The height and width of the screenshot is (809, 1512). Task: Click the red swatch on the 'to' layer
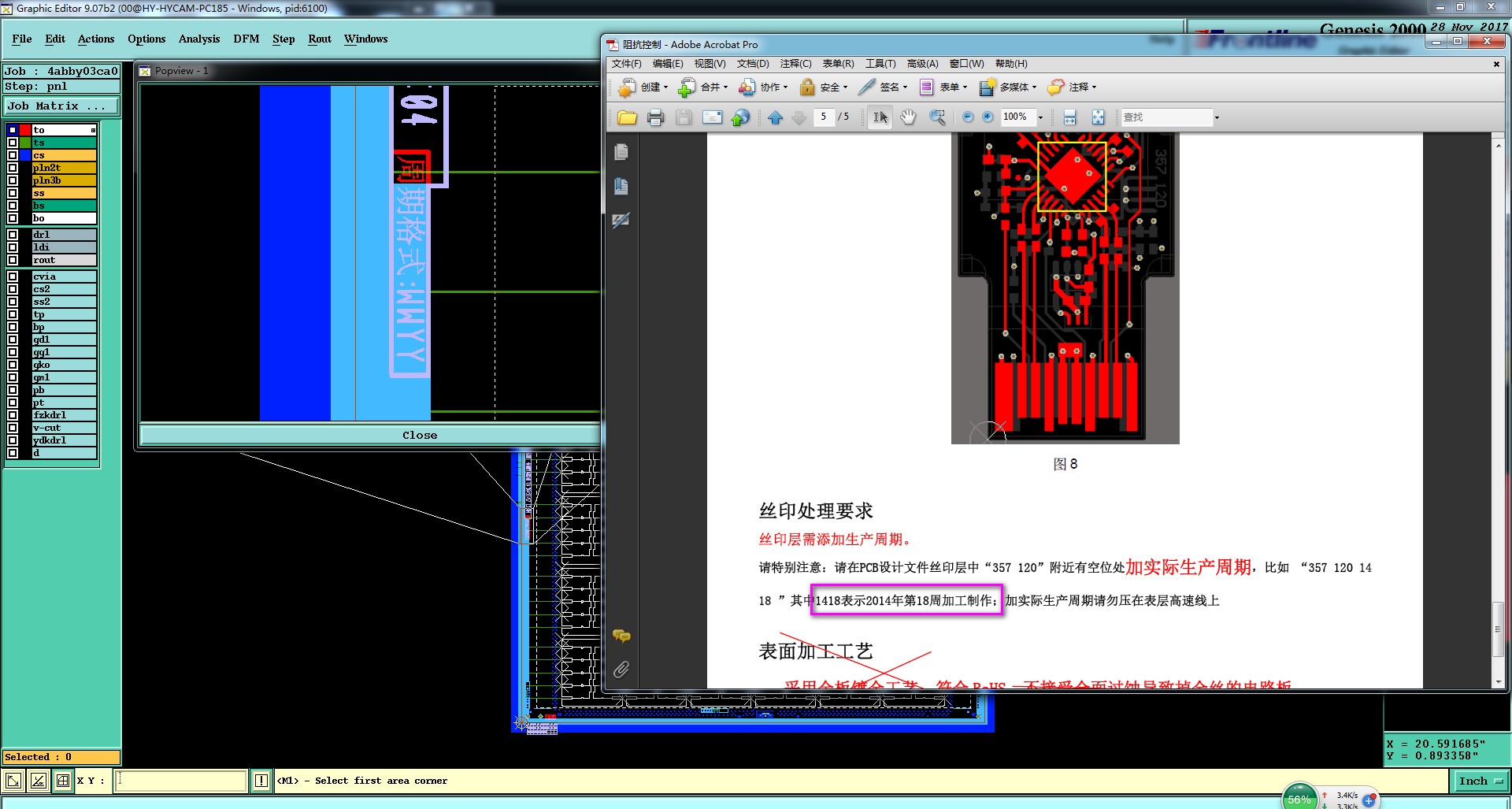[x=26, y=130]
